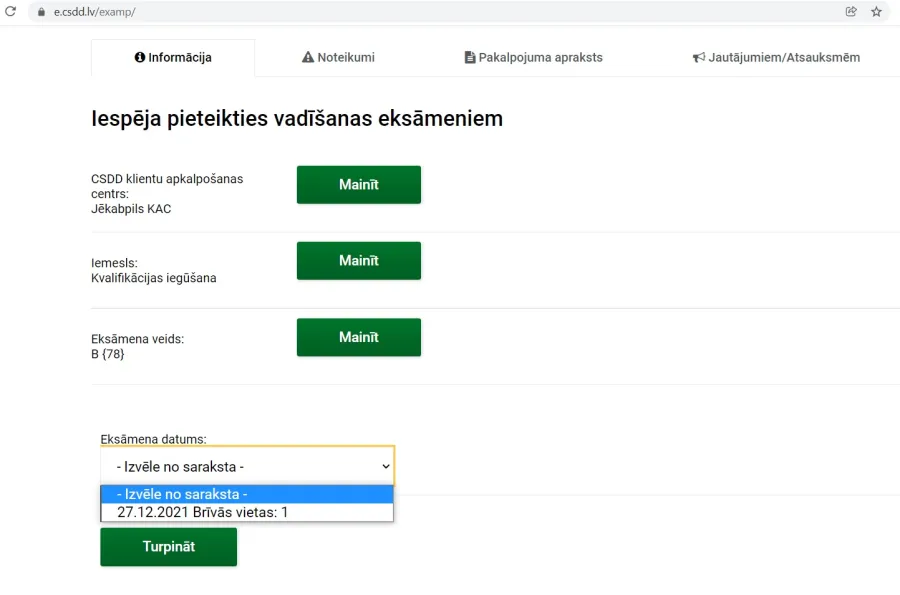Continue with the Turpināt button
The image size is (900, 595).
coord(169,547)
